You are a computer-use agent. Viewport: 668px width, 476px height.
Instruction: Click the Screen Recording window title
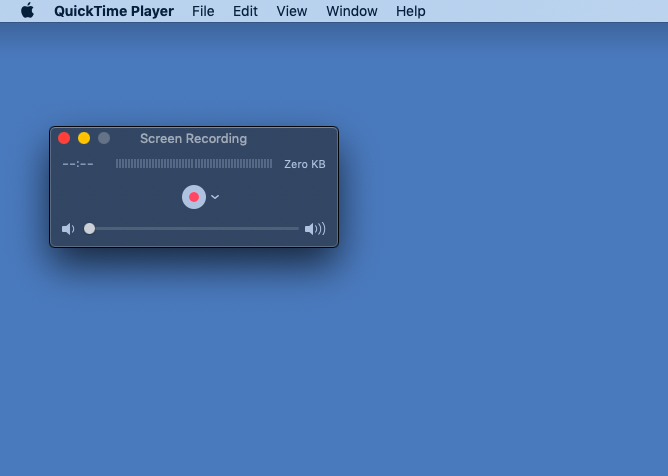[x=193, y=138]
